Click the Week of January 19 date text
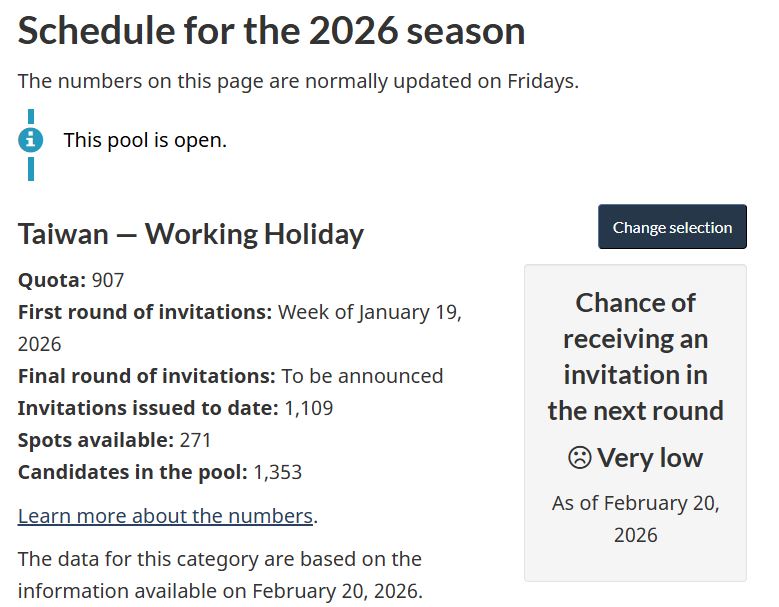The width and height of the screenshot is (779, 607). click(369, 312)
